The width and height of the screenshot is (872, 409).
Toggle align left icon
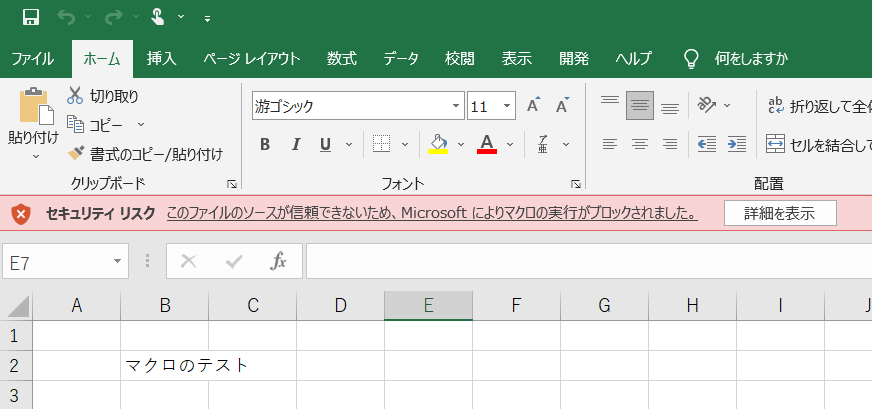610,145
